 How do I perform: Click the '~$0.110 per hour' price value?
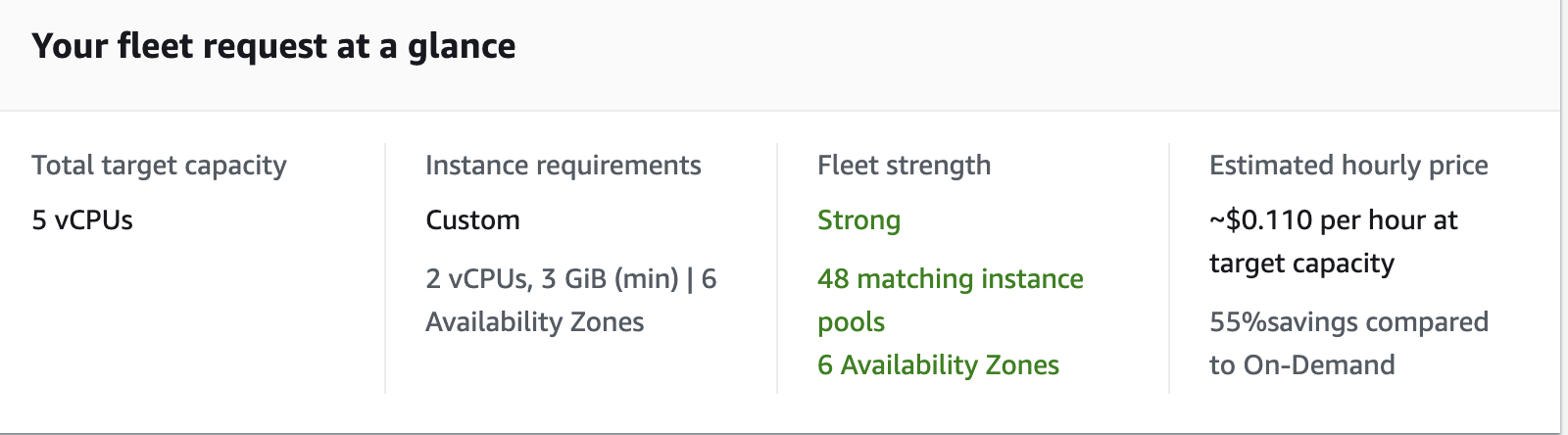pos(1333,220)
